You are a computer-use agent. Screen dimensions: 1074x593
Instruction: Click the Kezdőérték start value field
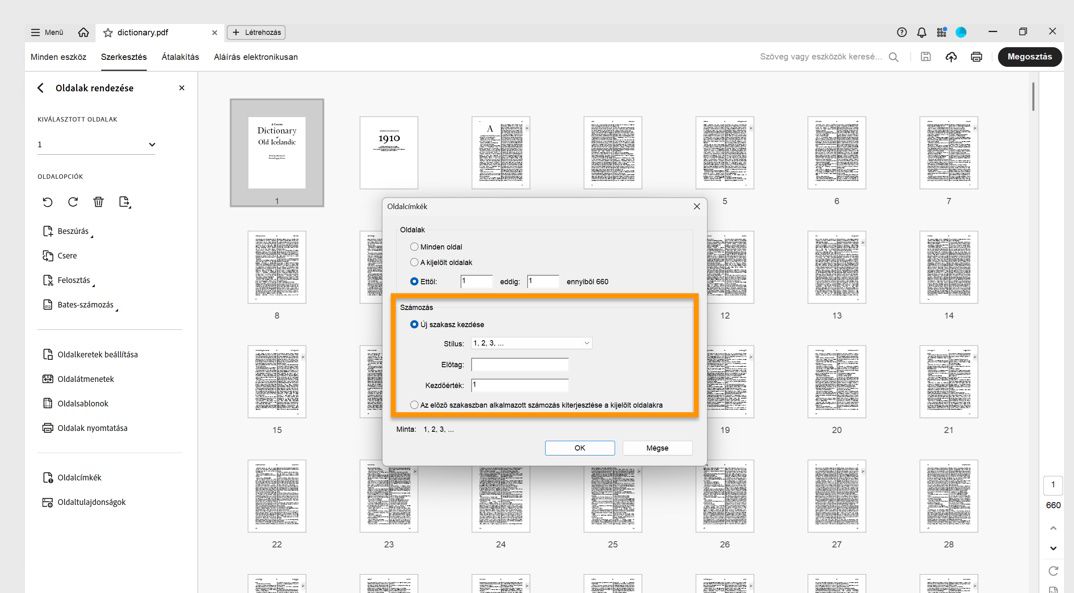[519, 385]
